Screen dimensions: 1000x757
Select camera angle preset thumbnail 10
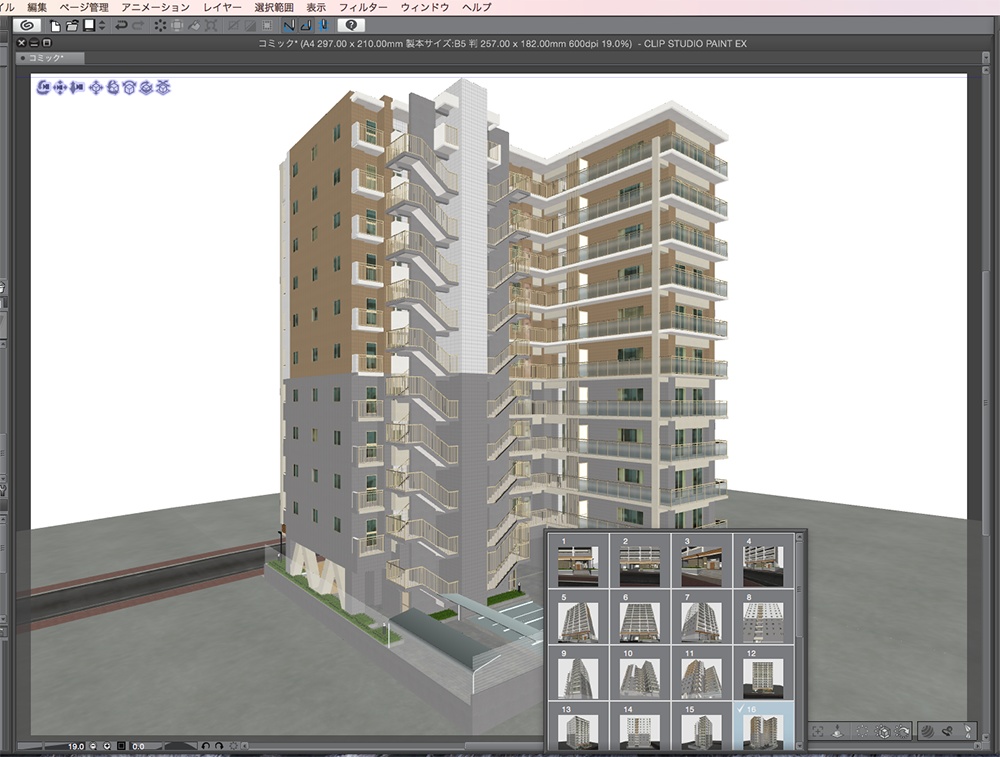click(641, 679)
